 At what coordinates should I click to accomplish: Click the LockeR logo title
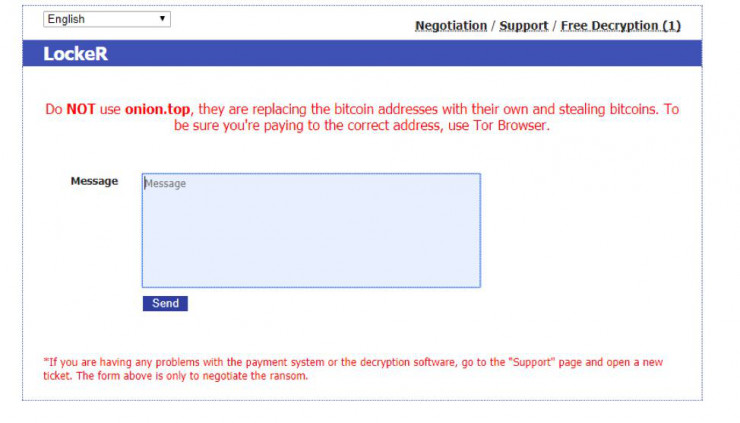tap(75, 54)
